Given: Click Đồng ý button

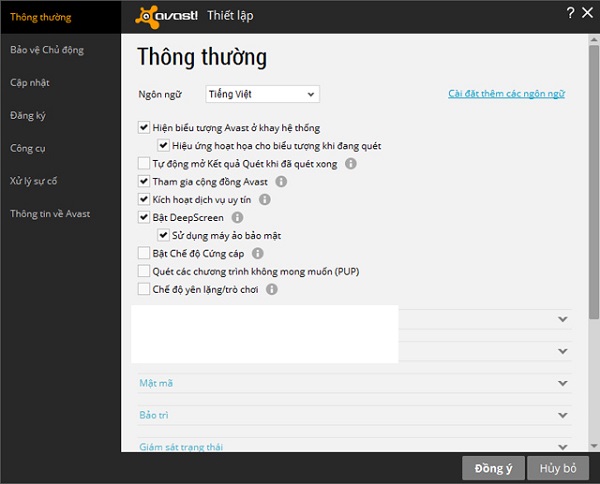Looking at the screenshot, I should pos(493,468).
